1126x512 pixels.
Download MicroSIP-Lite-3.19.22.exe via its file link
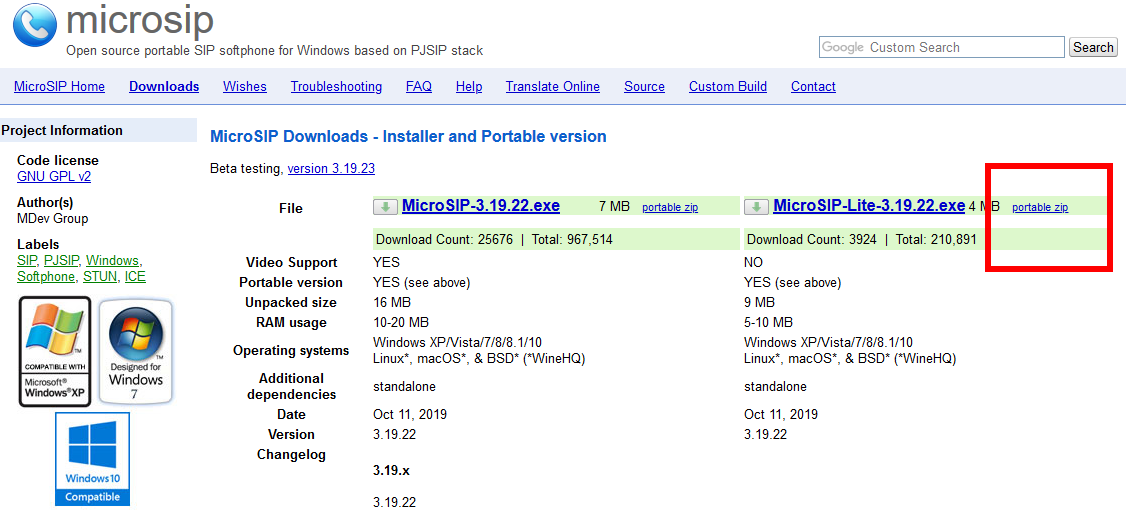click(x=869, y=206)
